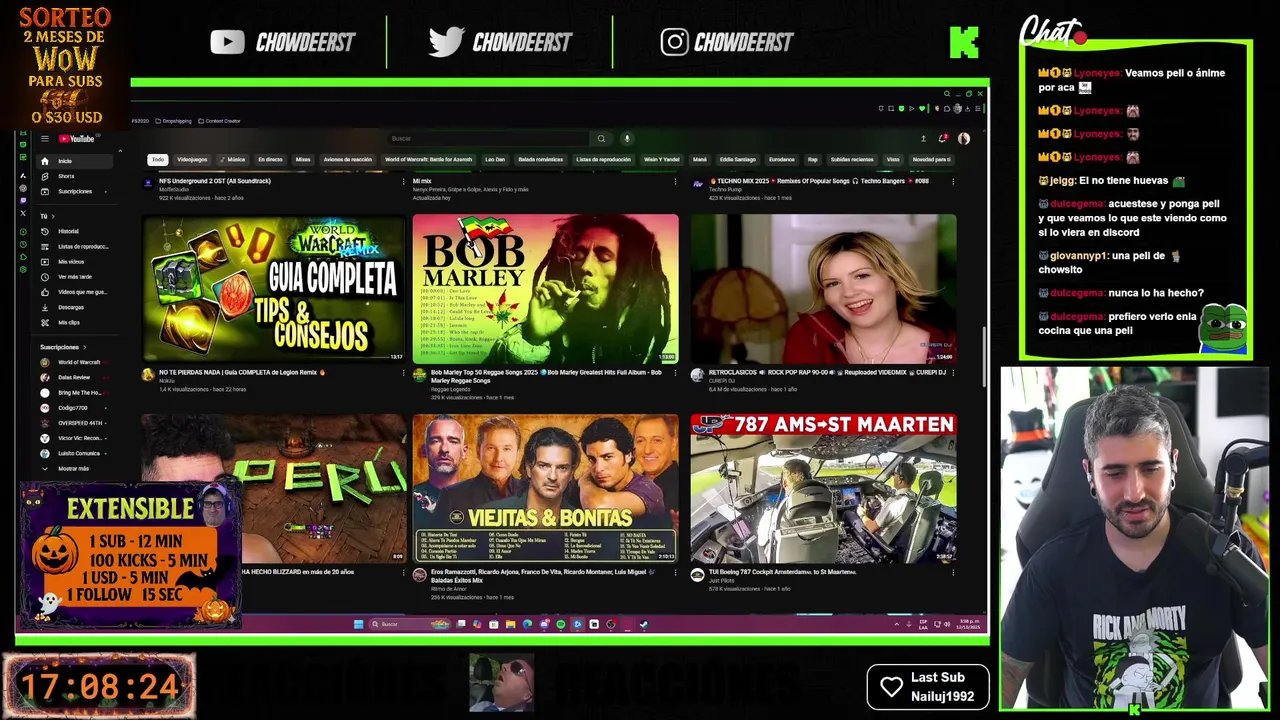Open Codigo7700 subscription channel
Screen dimensions: 1280x720
pyautogui.click(x=74, y=408)
